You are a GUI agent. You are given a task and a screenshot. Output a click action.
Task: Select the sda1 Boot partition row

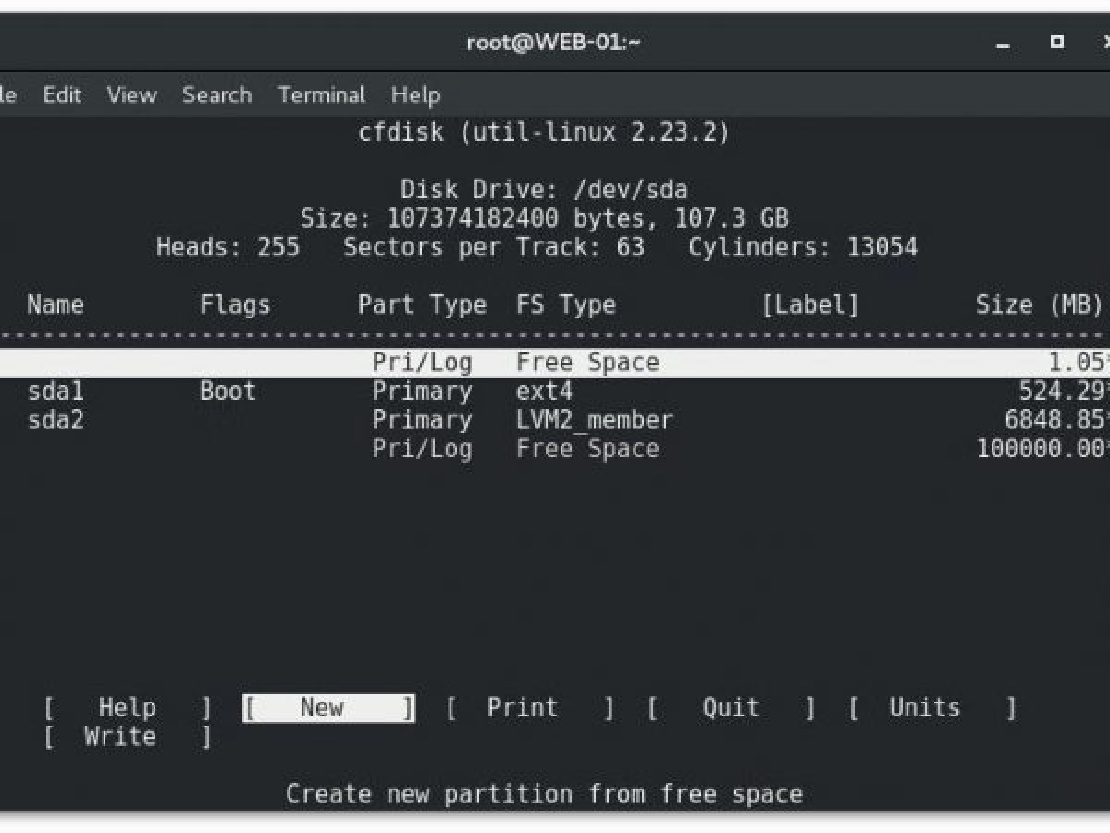pyautogui.click(x=555, y=391)
